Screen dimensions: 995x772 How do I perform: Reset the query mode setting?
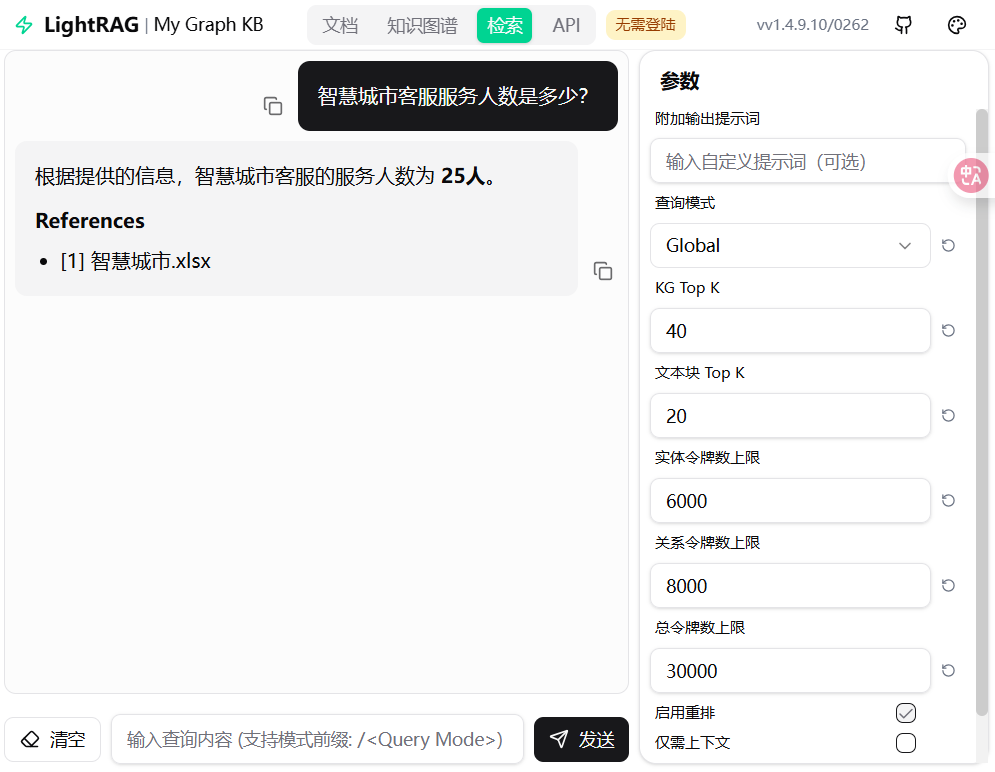click(x=948, y=245)
